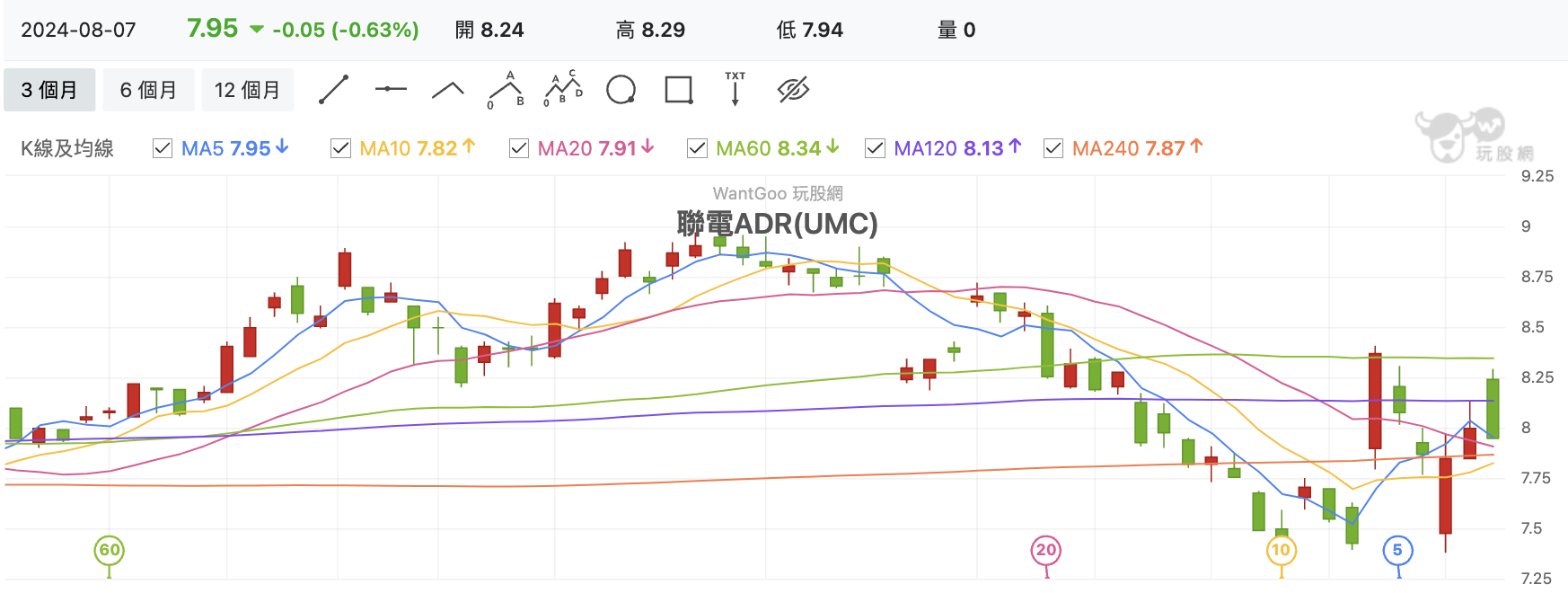Select the horizontal line drawing tool
This screenshot has height=593, width=1568.
[x=391, y=89]
